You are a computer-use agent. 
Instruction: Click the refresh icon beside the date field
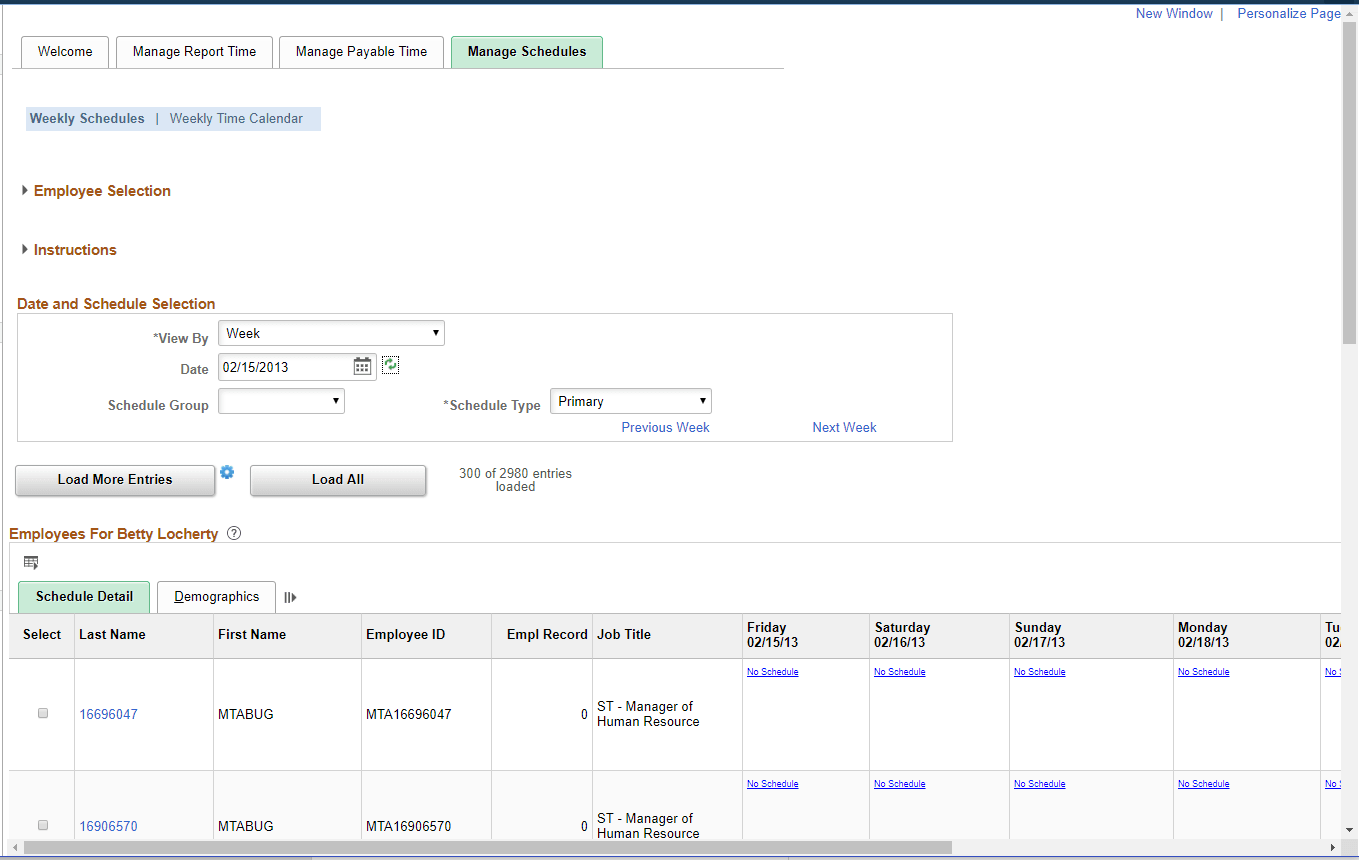[390, 365]
